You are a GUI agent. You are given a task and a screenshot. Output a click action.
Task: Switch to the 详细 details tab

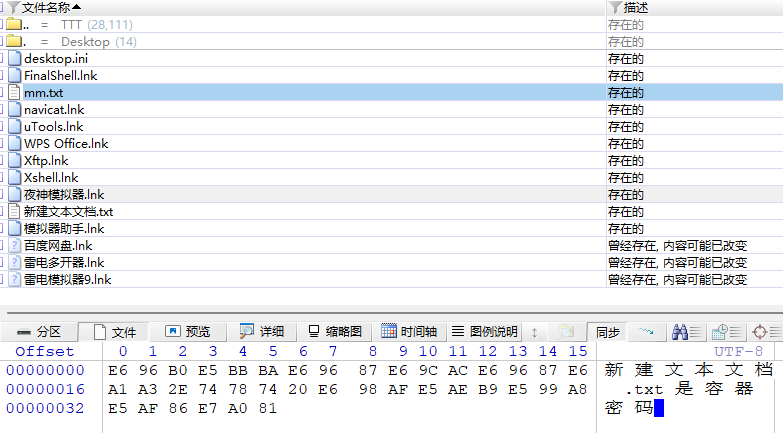262,332
